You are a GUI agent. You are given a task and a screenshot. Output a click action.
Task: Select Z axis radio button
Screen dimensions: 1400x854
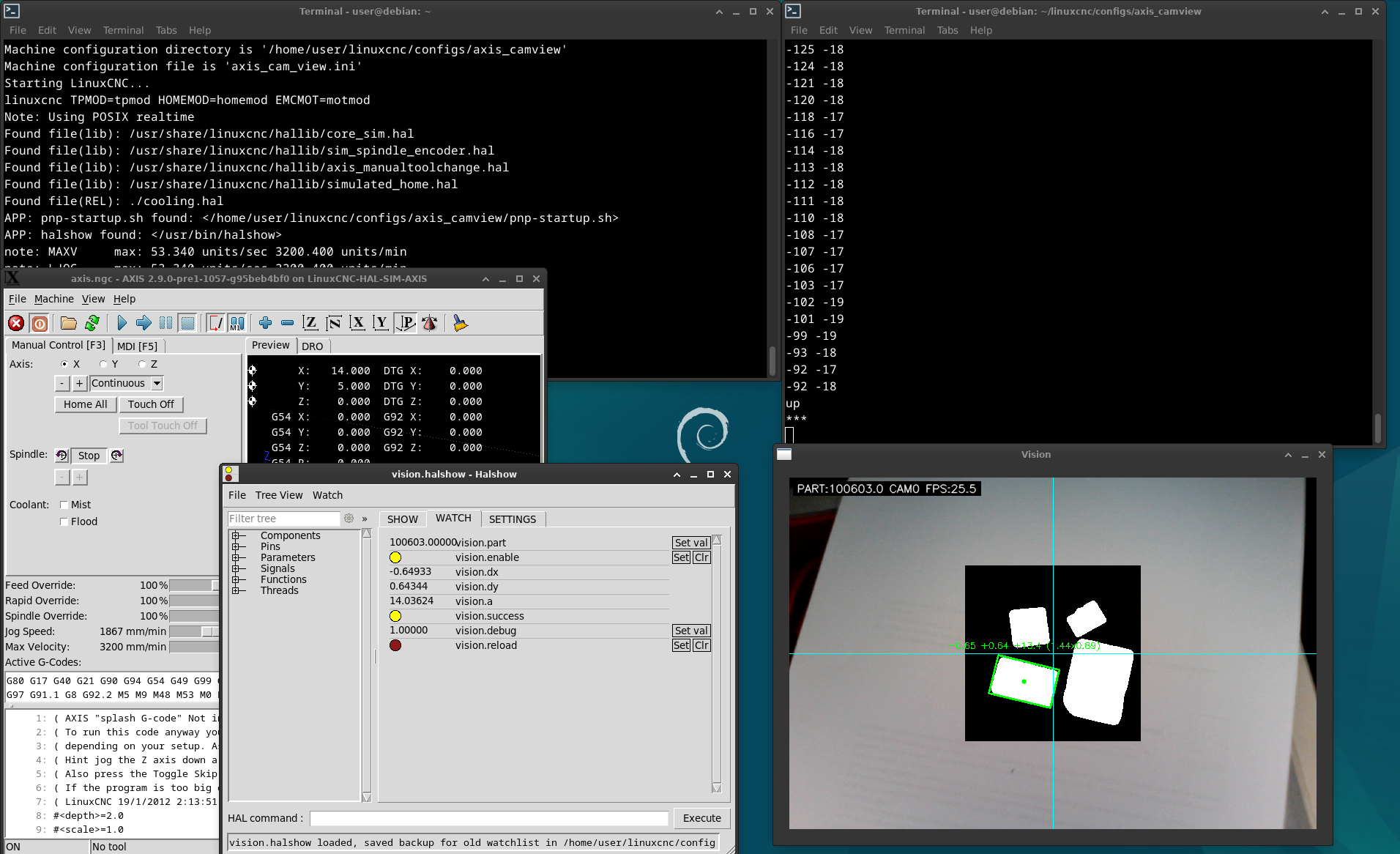point(142,364)
